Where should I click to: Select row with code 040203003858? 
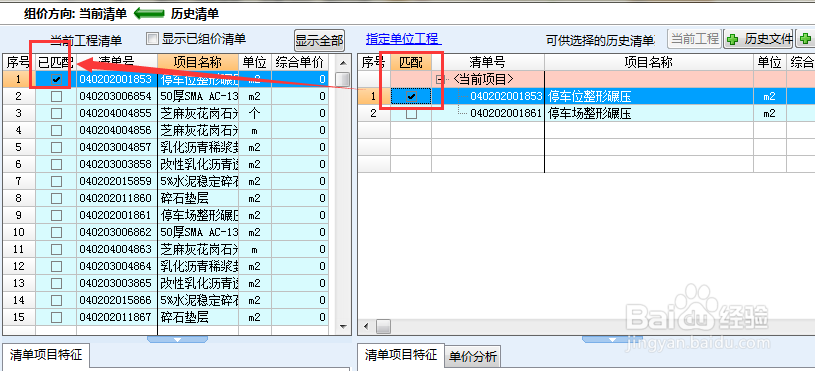point(166,164)
